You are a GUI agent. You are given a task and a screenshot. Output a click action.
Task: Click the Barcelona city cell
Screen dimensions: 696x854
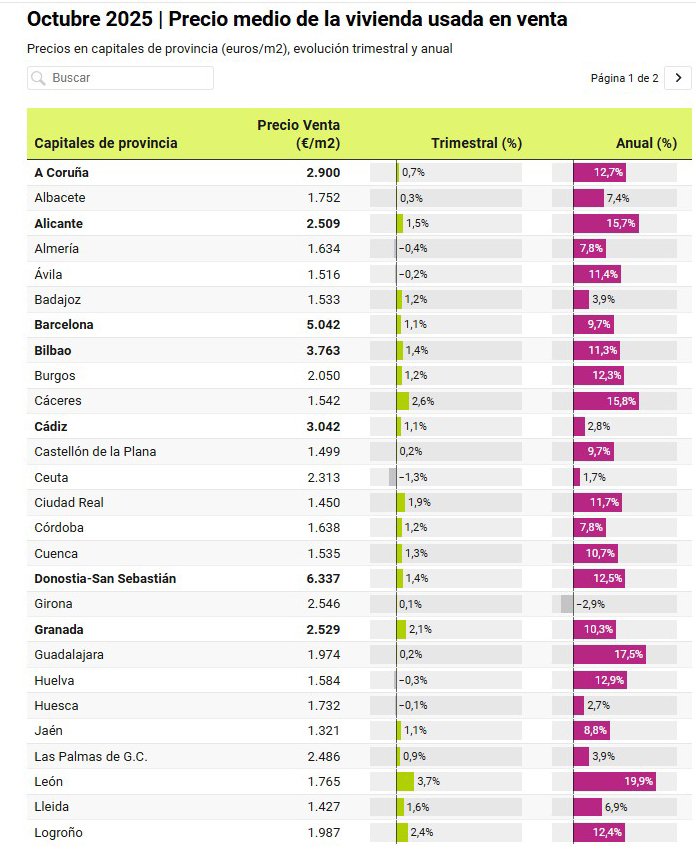point(64,325)
